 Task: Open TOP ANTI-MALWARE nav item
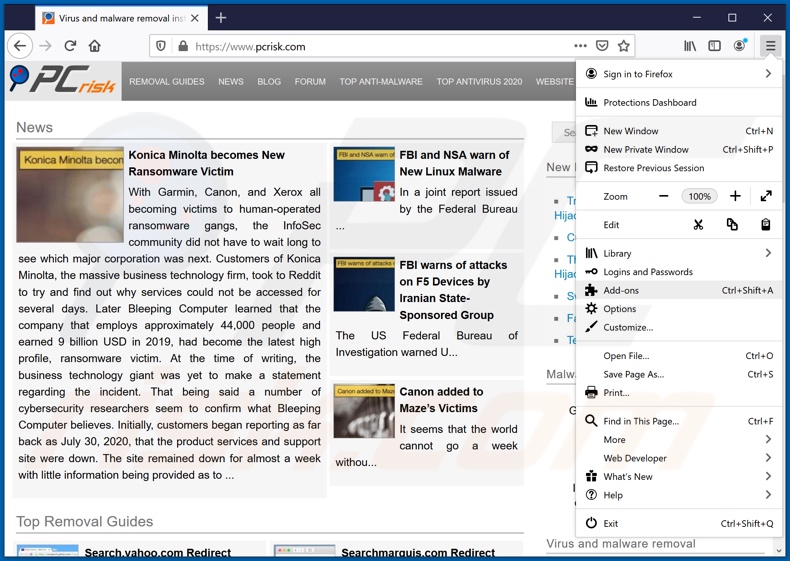point(381,82)
